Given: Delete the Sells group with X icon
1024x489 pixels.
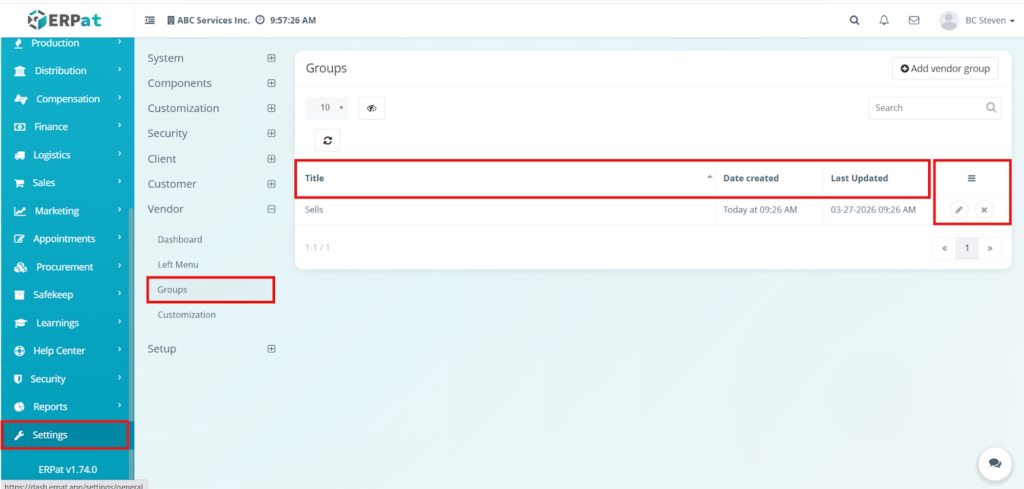Looking at the screenshot, I should (x=984, y=210).
